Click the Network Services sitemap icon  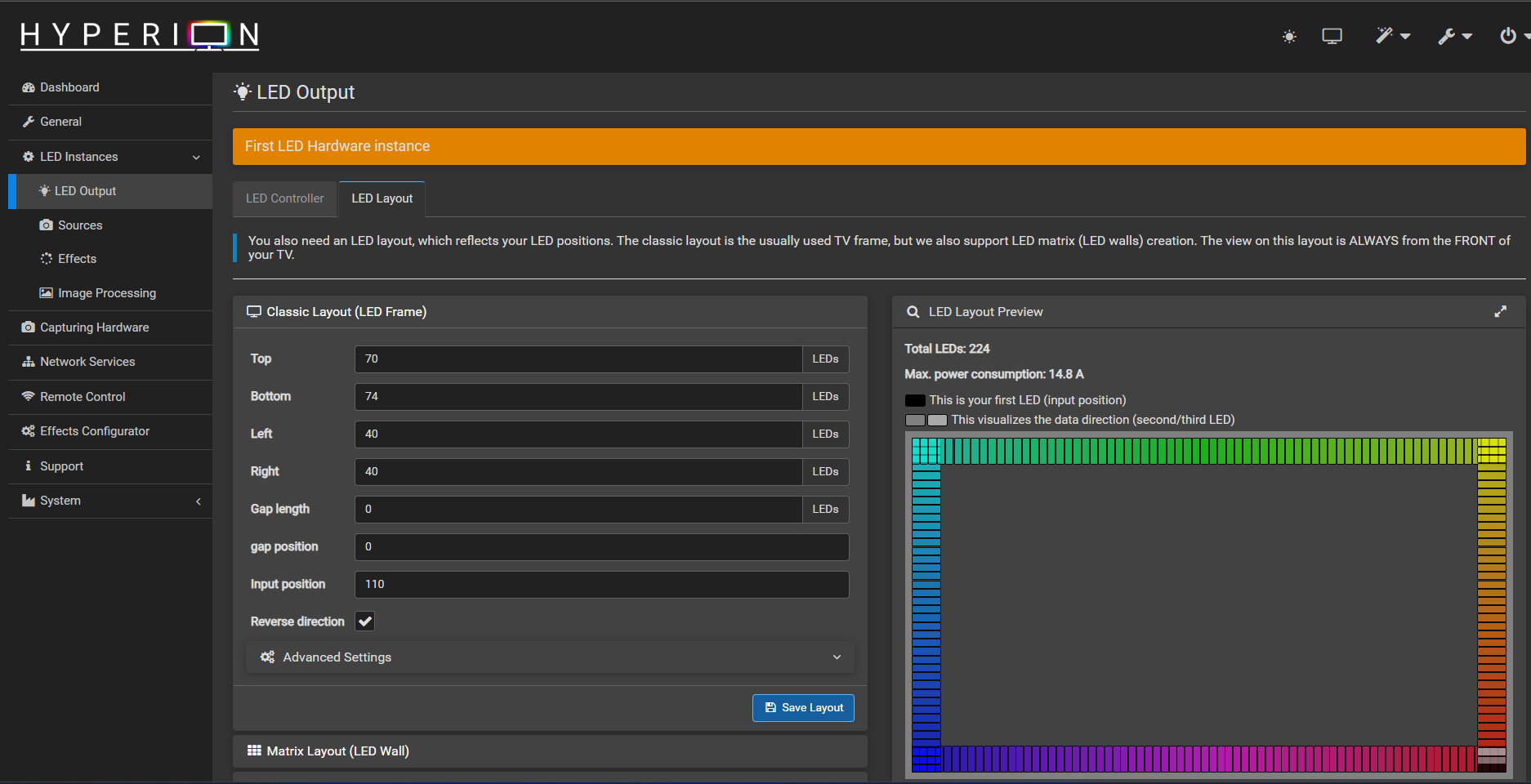[x=29, y=362]
